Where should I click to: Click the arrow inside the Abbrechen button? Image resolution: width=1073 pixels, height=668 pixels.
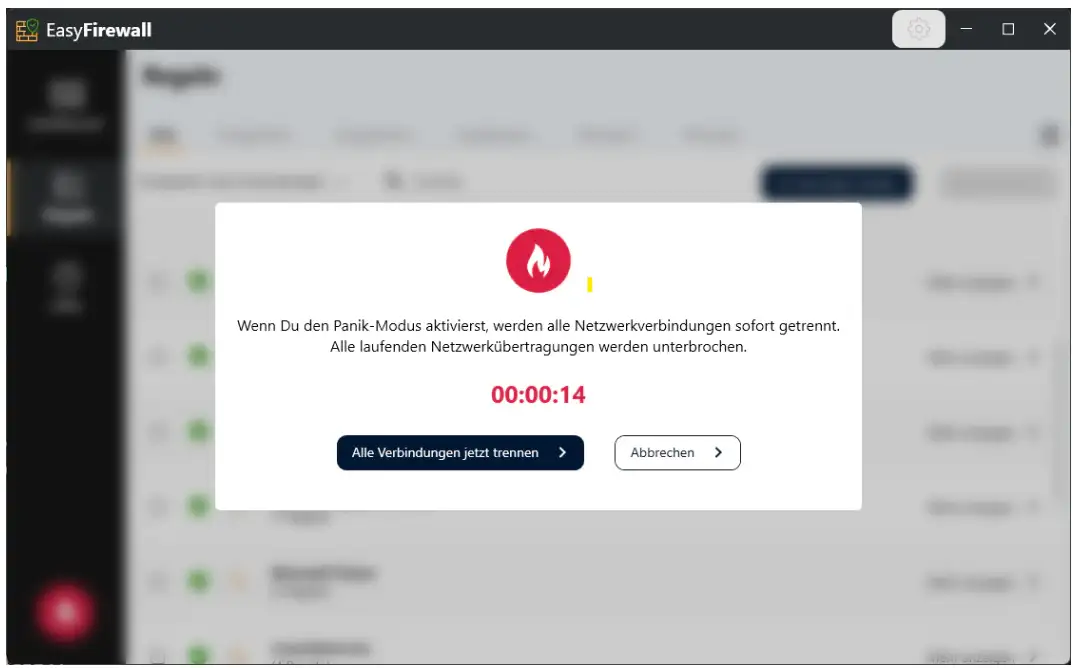tap(718, 452)
